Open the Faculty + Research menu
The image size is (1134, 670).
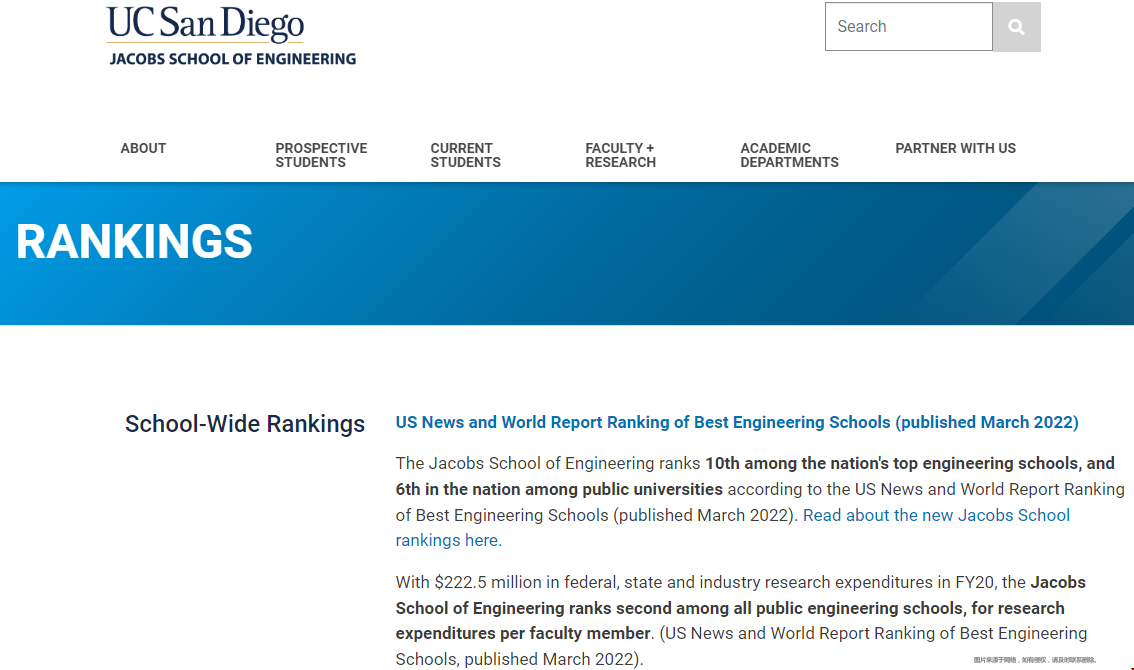[620, 155]
